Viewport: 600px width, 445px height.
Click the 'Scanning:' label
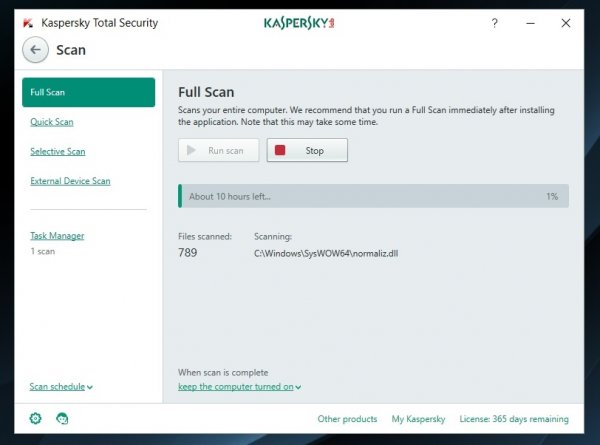tap(273, 236)
